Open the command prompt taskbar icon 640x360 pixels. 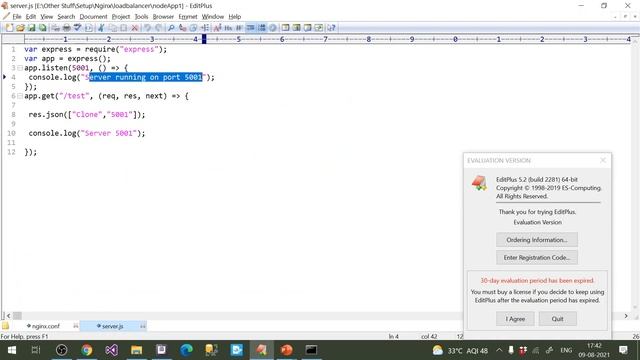click(x=311, y=350)
